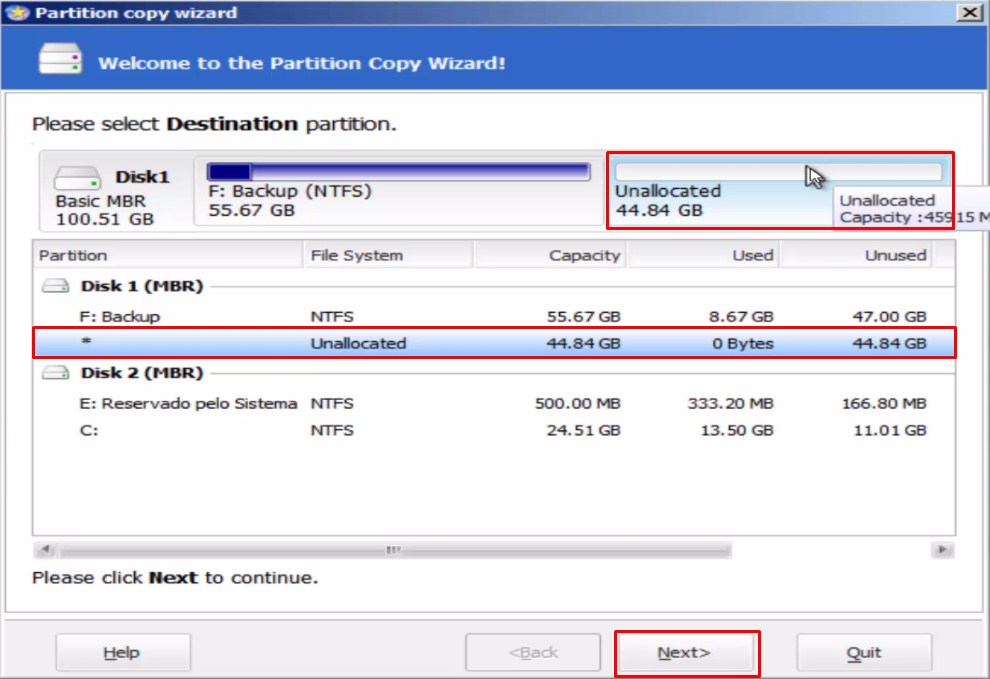Image resolution: width=990 pixels, height=679 pixels.
Task: Select the Disk 2 (MBR) group row
Action: click(x=494, y=373)
